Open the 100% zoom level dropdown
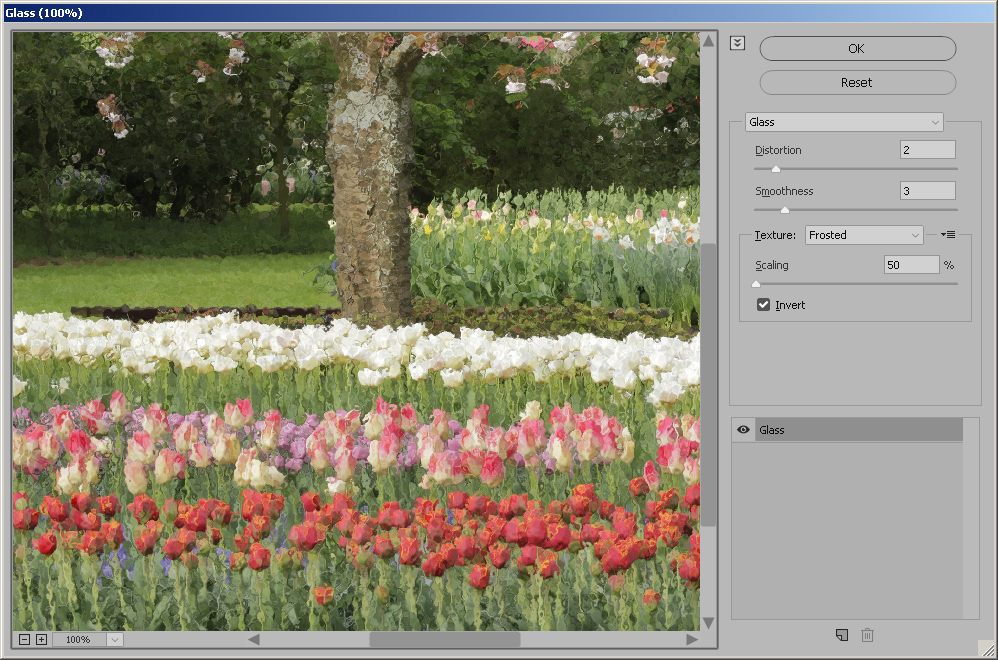The height and width of the screenshot is (660, 998). click(114, 640)
